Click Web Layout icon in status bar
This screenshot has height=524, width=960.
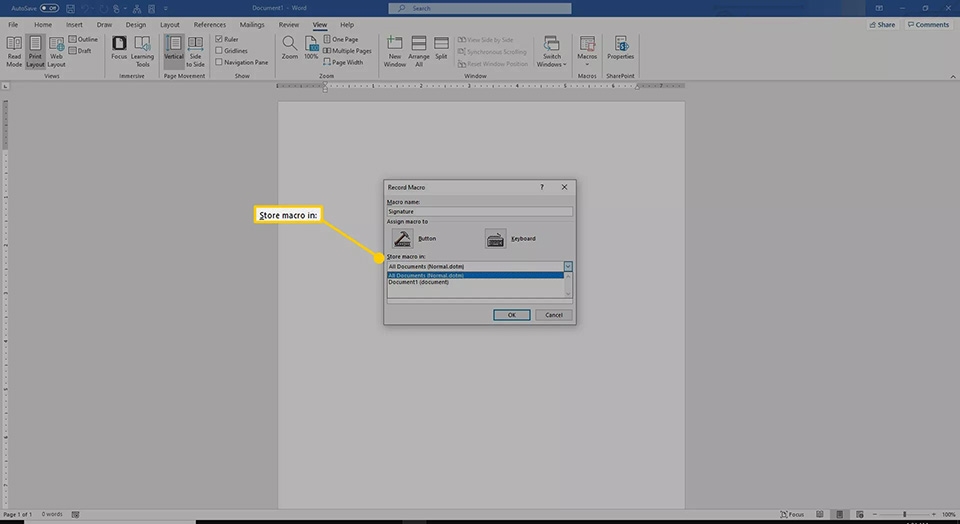coord(860,514)
